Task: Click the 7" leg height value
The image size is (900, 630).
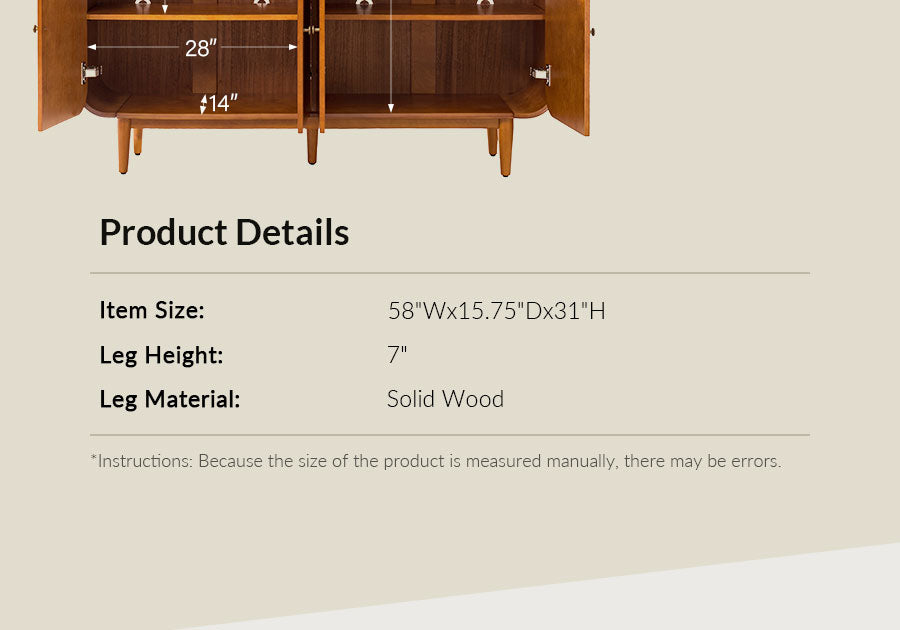Action: click(397, 355)
